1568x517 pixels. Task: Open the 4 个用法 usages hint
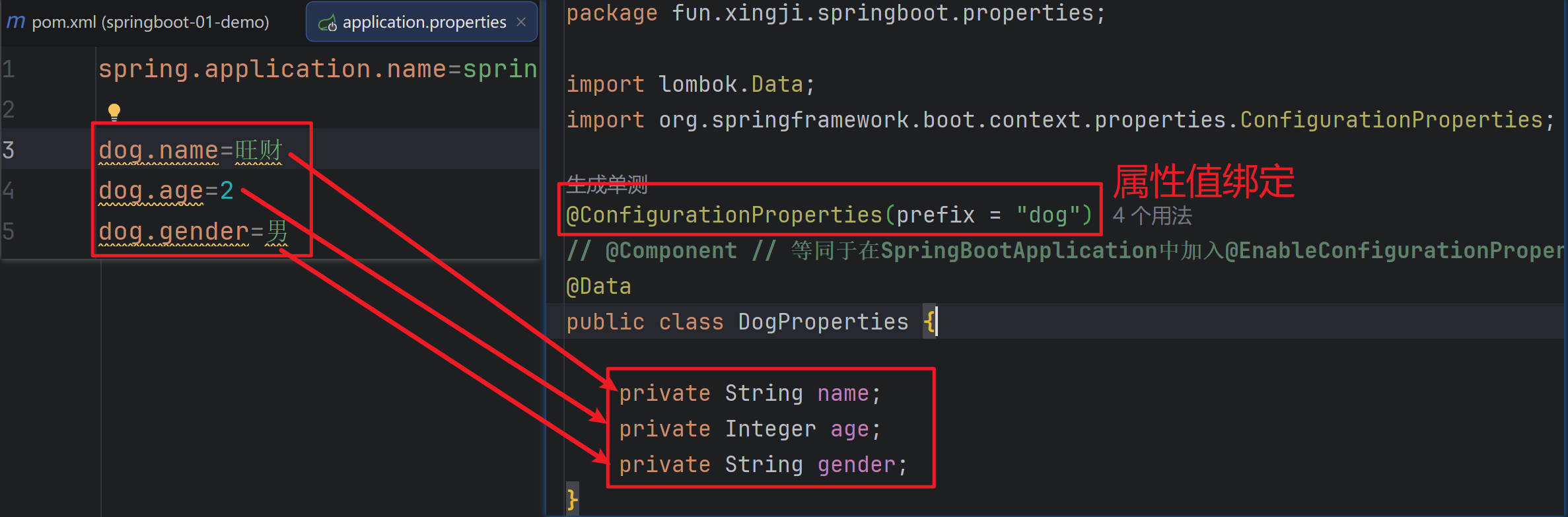1152,215
